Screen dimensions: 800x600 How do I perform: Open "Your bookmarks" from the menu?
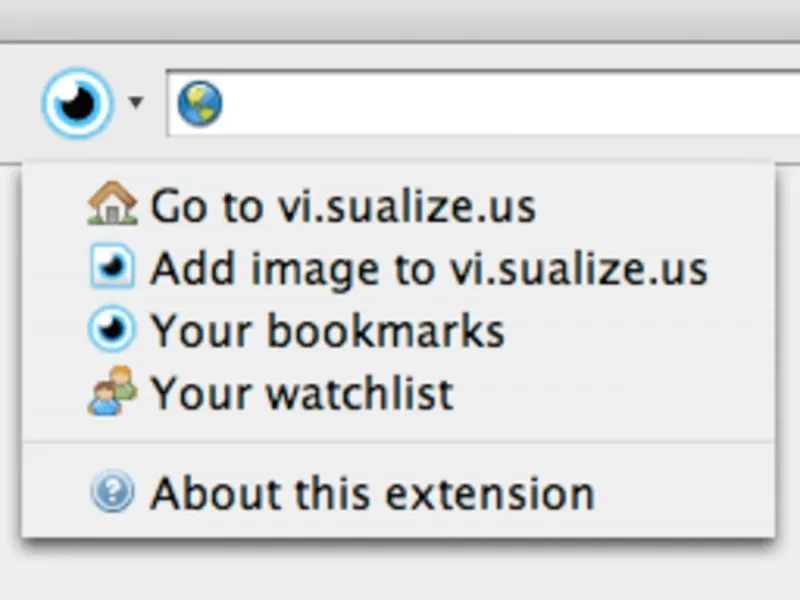tap(327, 331)
